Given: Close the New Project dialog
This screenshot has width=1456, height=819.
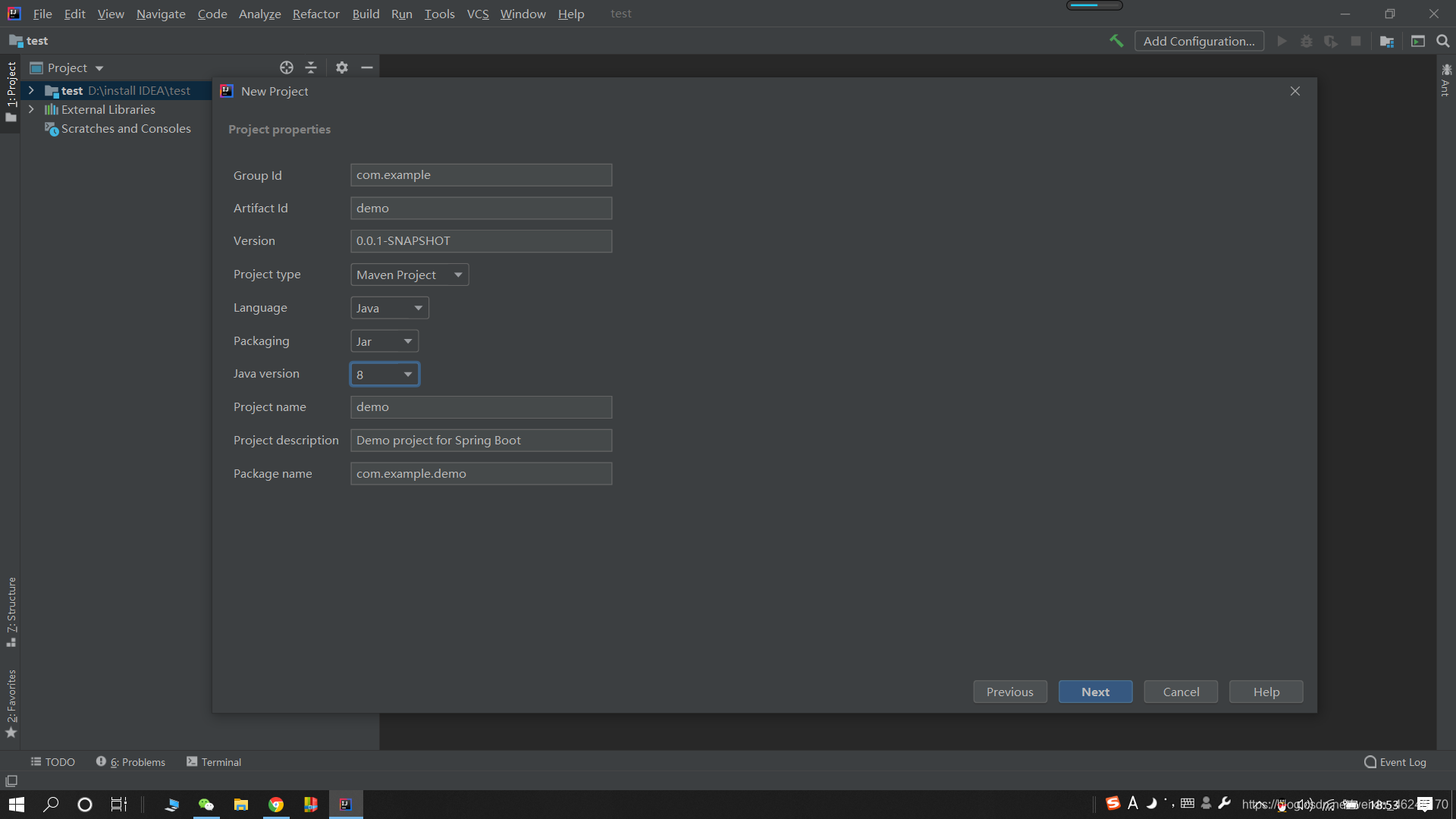Looking at the screenshot, I should point(1295,91).
